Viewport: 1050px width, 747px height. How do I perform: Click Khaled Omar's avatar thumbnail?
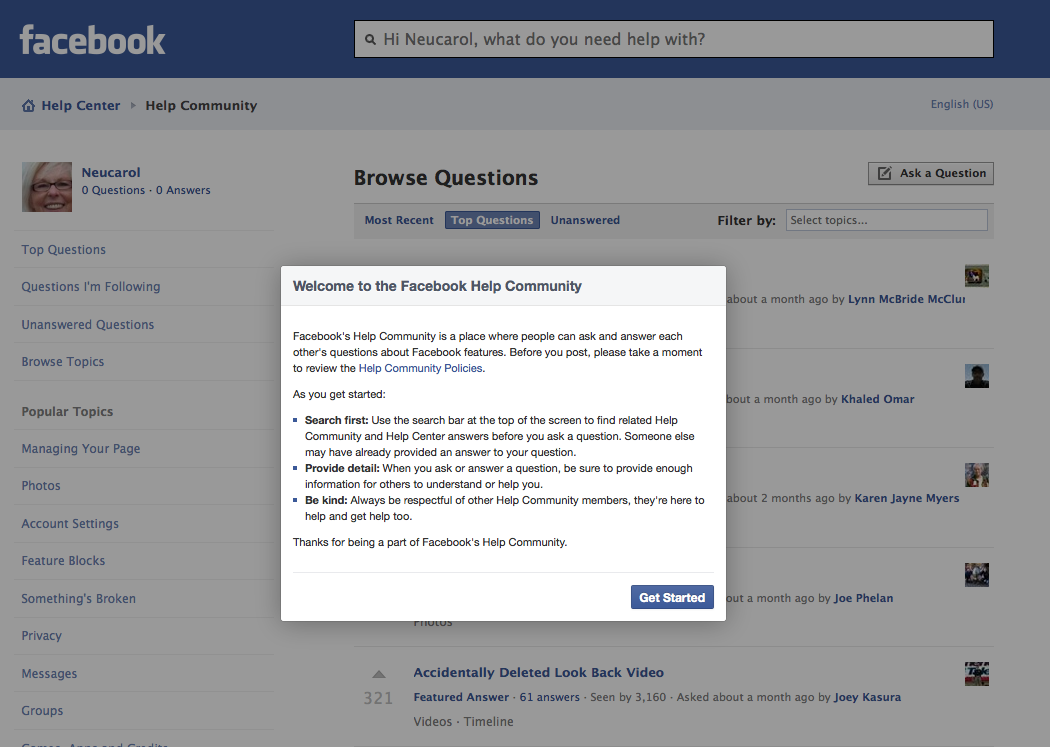(x=976, y=376)
